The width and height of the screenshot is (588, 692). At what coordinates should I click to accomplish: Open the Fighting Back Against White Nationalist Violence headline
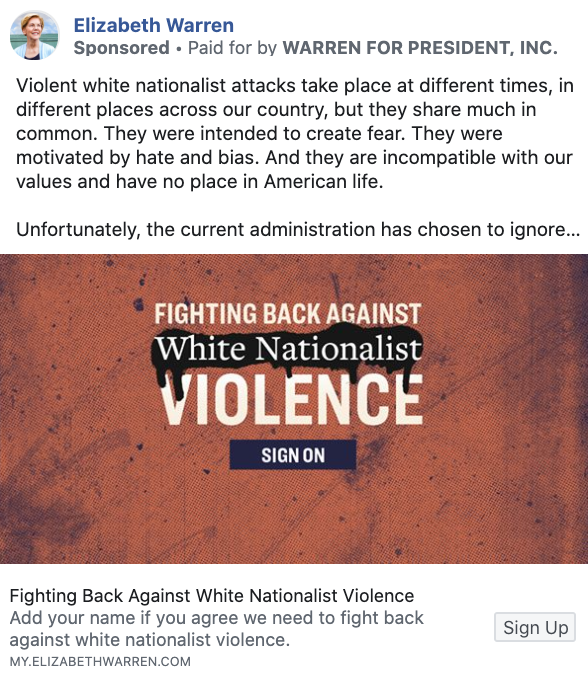click(x=212, y=596)
